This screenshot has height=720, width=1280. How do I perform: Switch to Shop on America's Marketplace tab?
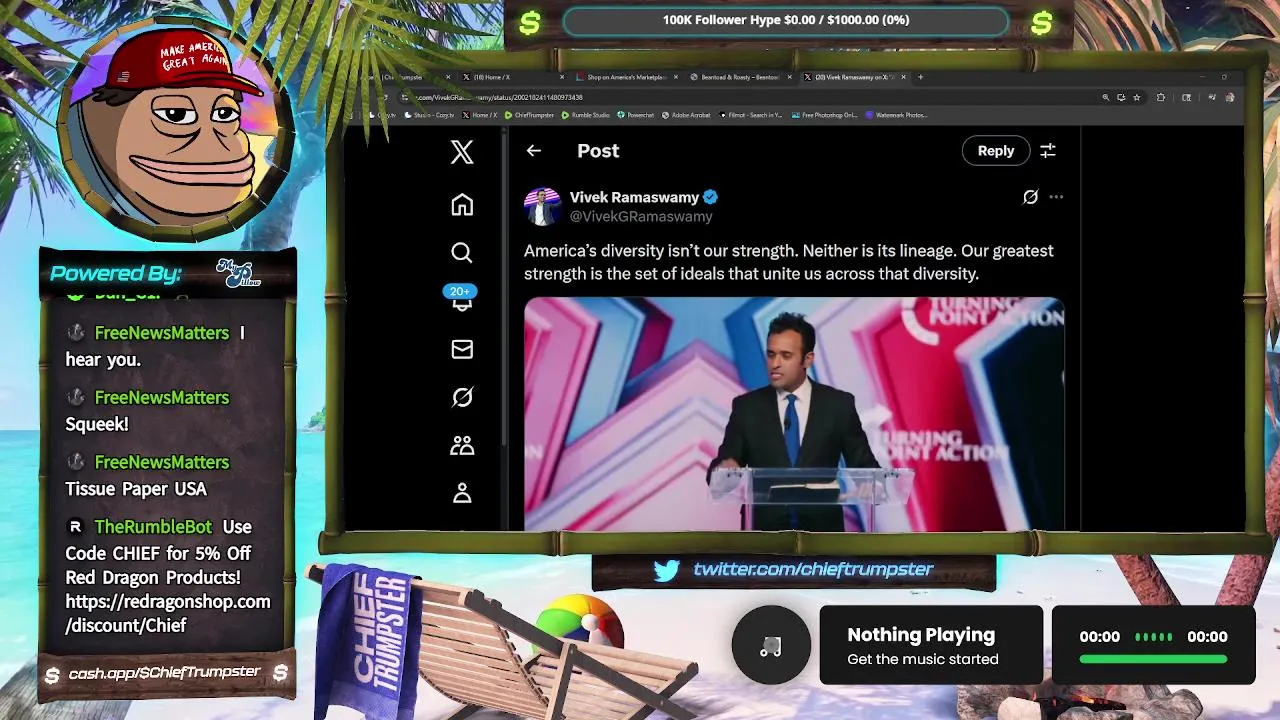(x=628, y=77)
